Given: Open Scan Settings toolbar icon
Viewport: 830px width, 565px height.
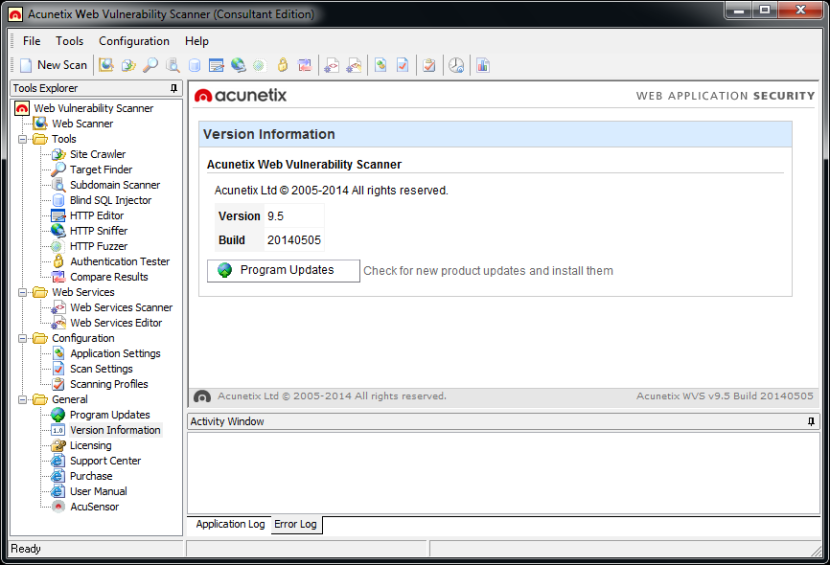Looking at the screenshot, I should point(403,65).
